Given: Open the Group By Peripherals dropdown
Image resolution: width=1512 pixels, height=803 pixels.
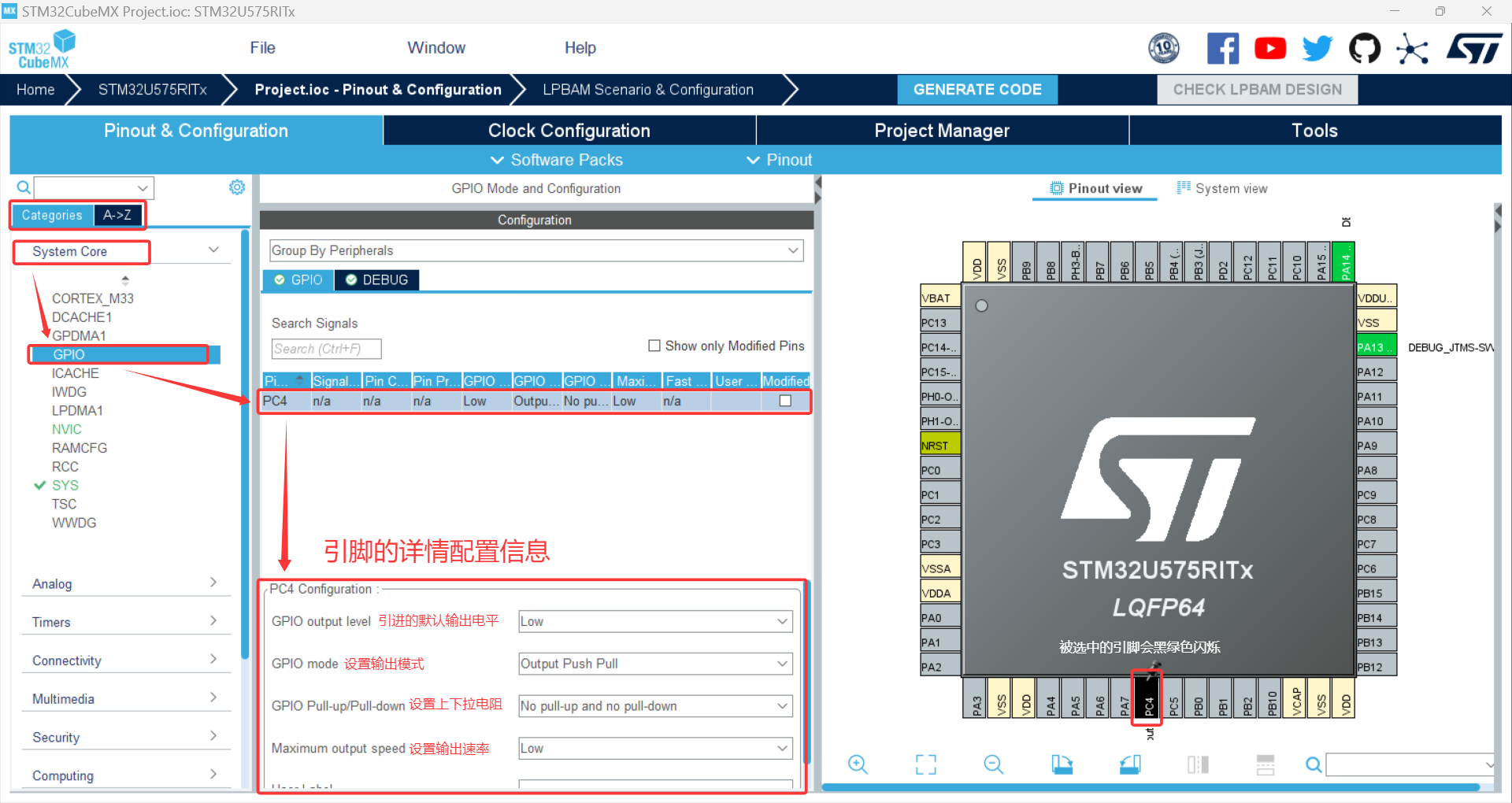Looking at the screenshot, I should click(536, 250).
